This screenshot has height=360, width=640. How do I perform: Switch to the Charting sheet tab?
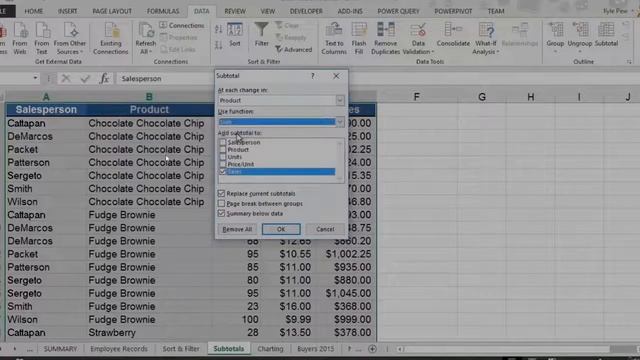(270, 349)
